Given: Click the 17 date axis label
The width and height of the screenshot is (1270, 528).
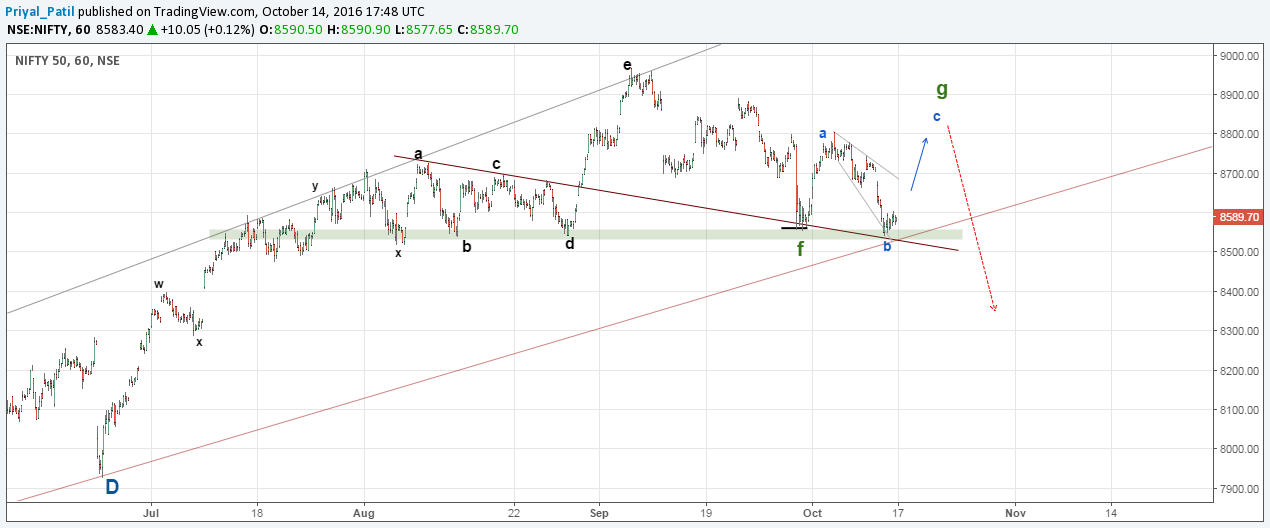Looking at the screenshot, I should pyautogui.click(x=898, y=511).
